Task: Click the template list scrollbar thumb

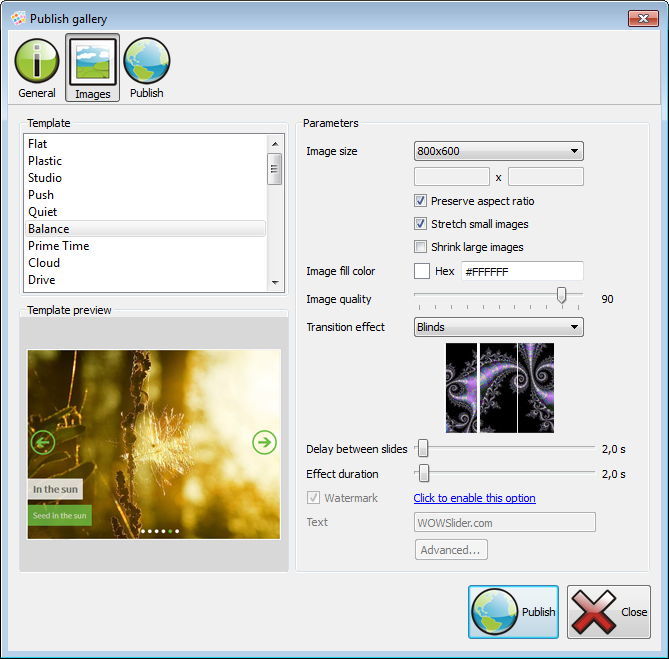Action: (x=274, y=169)
